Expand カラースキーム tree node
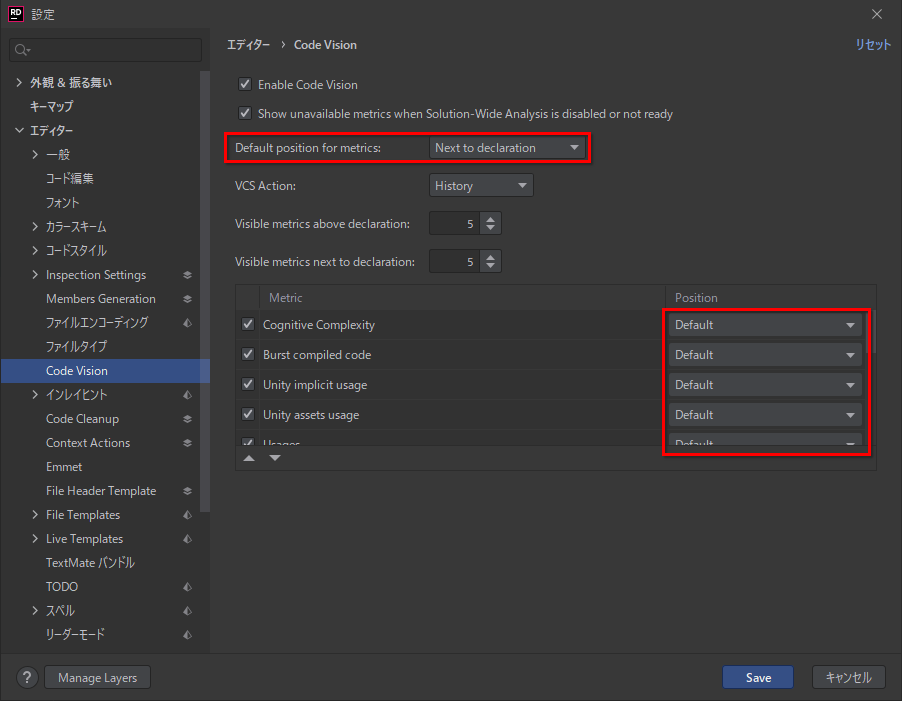902x701 pixels. click(x=35, y=227)
